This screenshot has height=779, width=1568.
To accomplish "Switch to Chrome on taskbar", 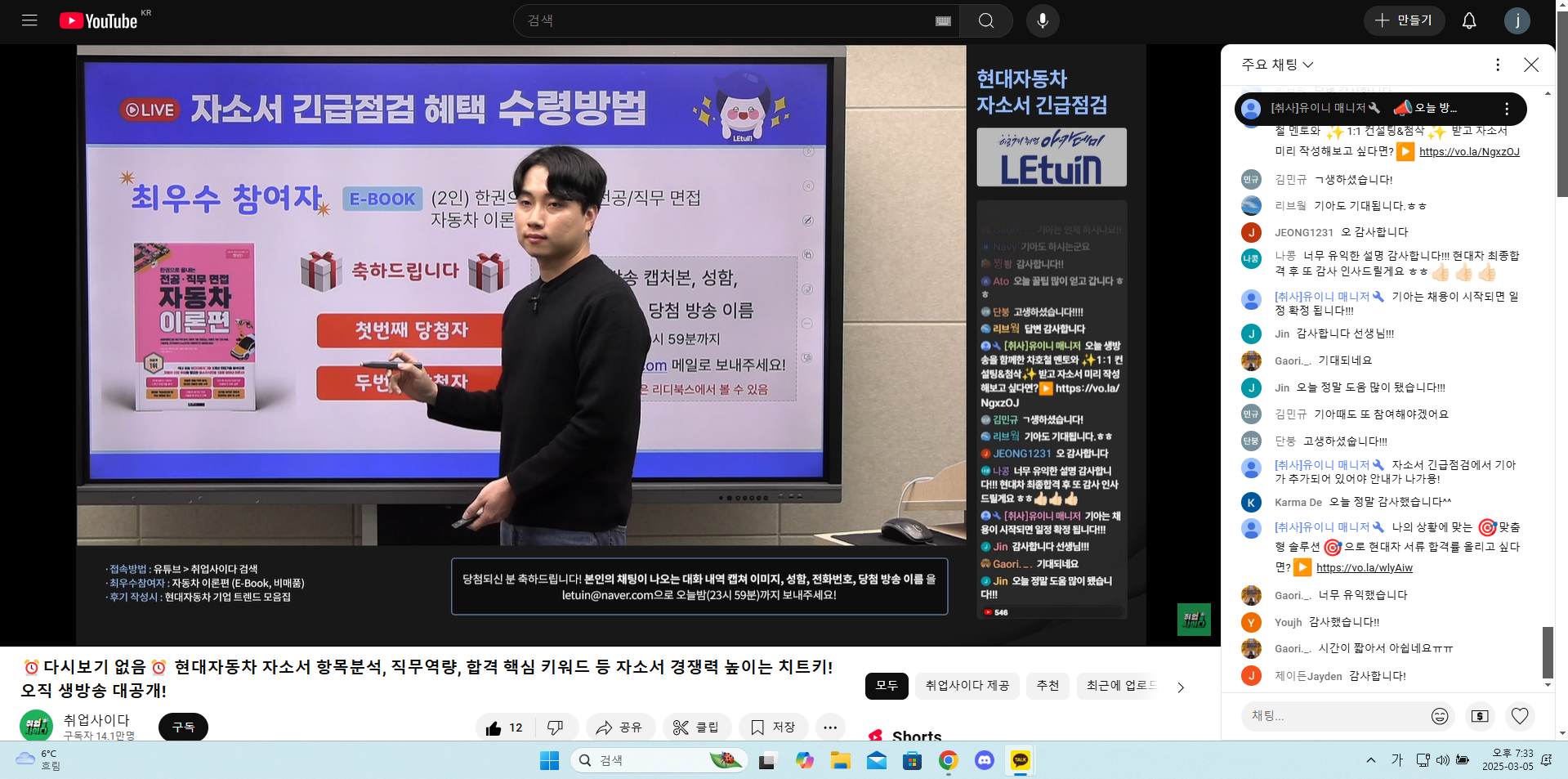I will (x=948, y=760).
